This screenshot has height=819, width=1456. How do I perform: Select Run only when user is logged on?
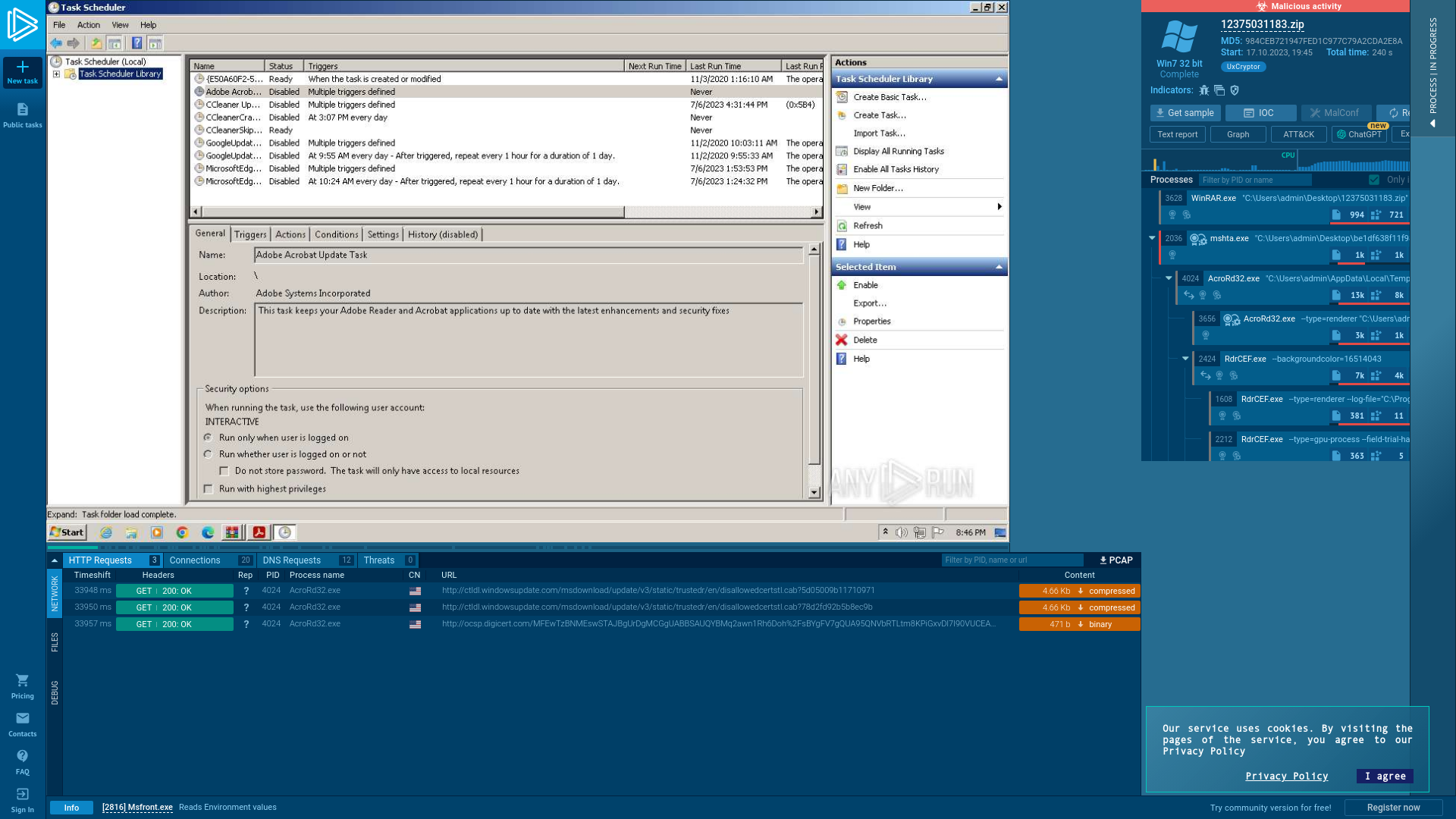point(208,438)
